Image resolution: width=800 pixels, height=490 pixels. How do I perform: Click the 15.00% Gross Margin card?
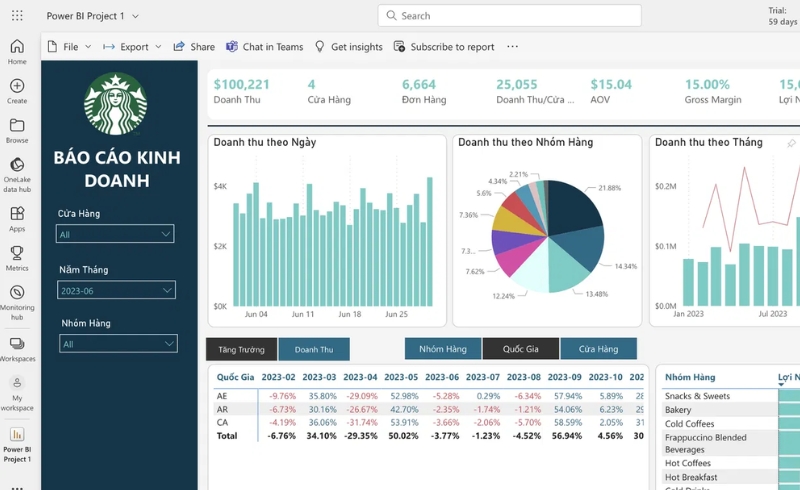point(713,91)
